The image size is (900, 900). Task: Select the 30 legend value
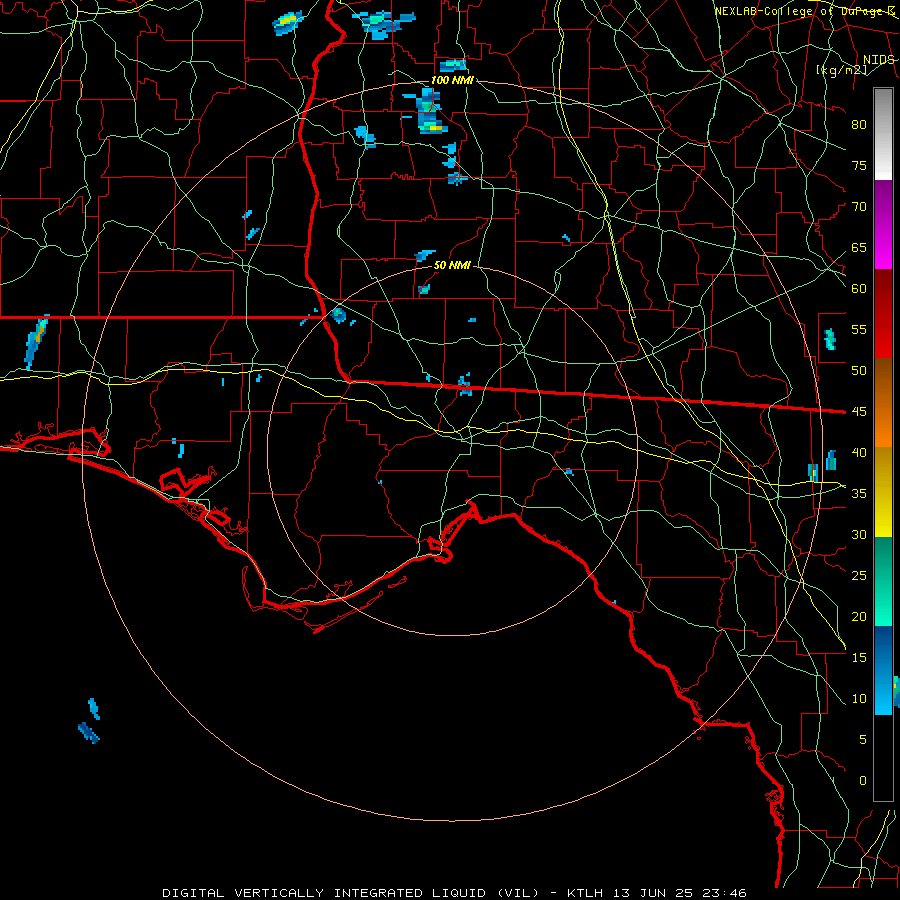(859, 534)
